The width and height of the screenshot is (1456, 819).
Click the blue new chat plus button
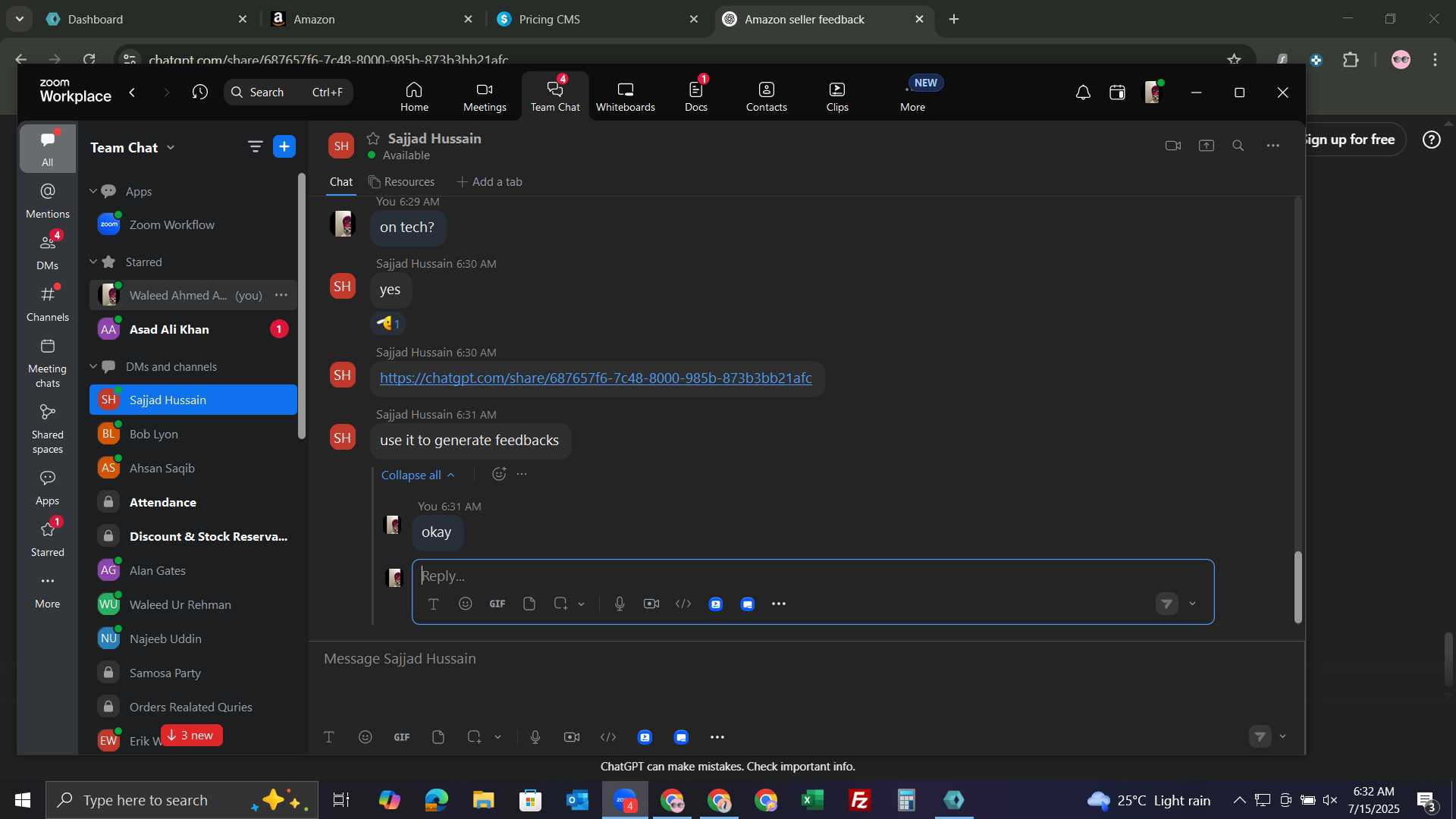[284, 147]
